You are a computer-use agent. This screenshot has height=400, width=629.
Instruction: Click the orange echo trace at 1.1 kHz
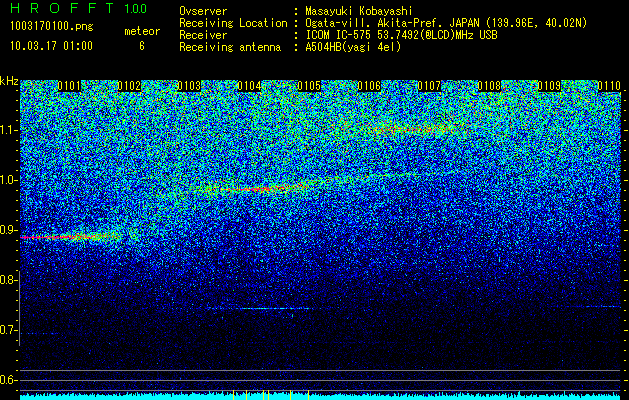(x=413, y=129)
